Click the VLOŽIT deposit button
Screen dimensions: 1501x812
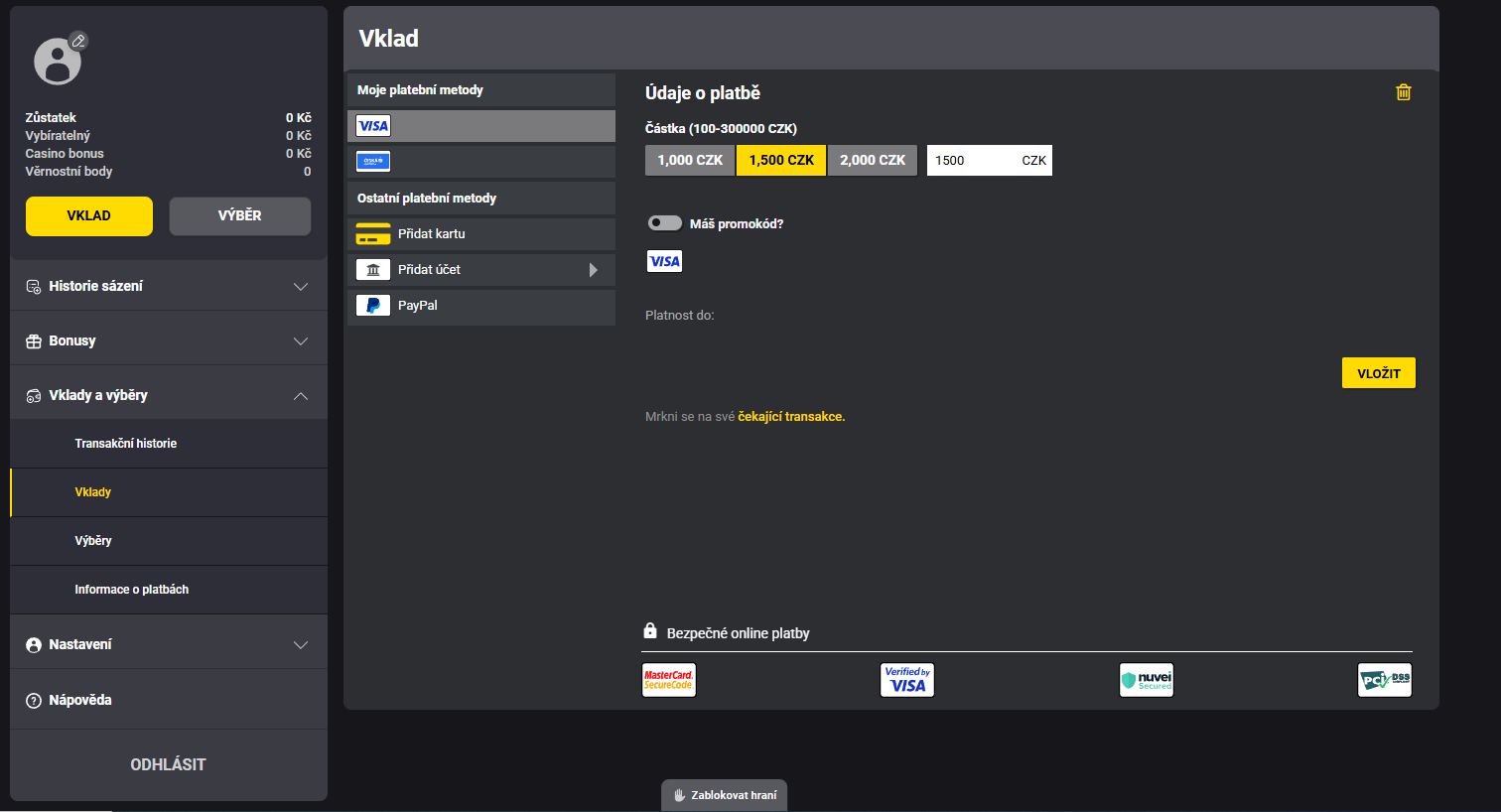click(x=1379, y=373)
